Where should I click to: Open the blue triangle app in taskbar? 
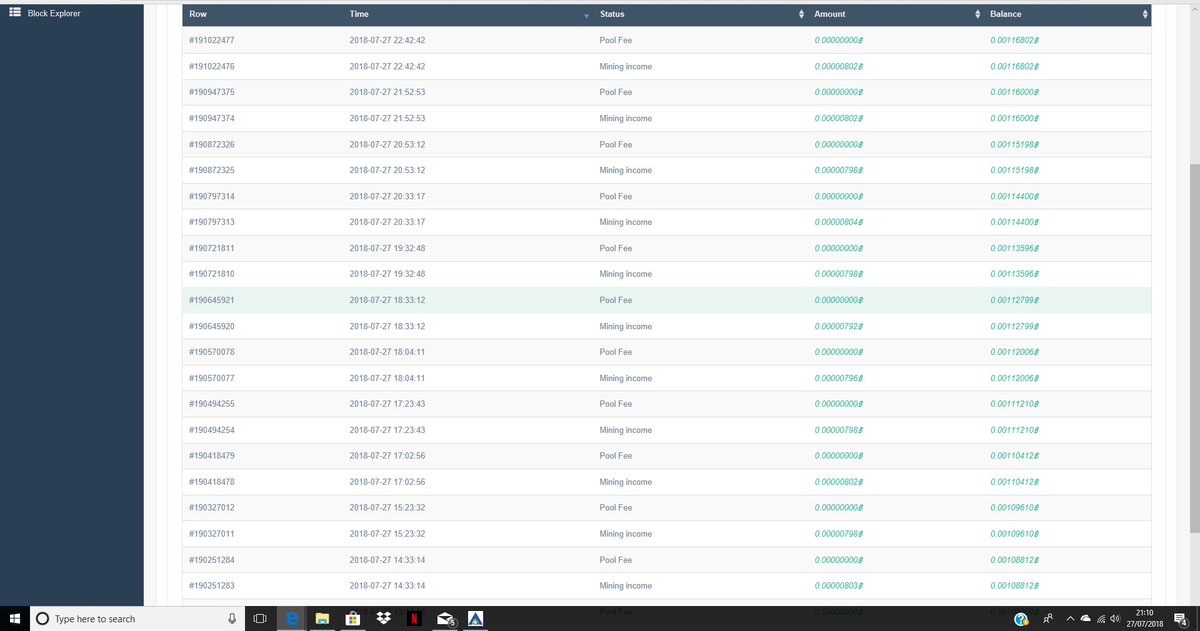(x=476, y=619)
